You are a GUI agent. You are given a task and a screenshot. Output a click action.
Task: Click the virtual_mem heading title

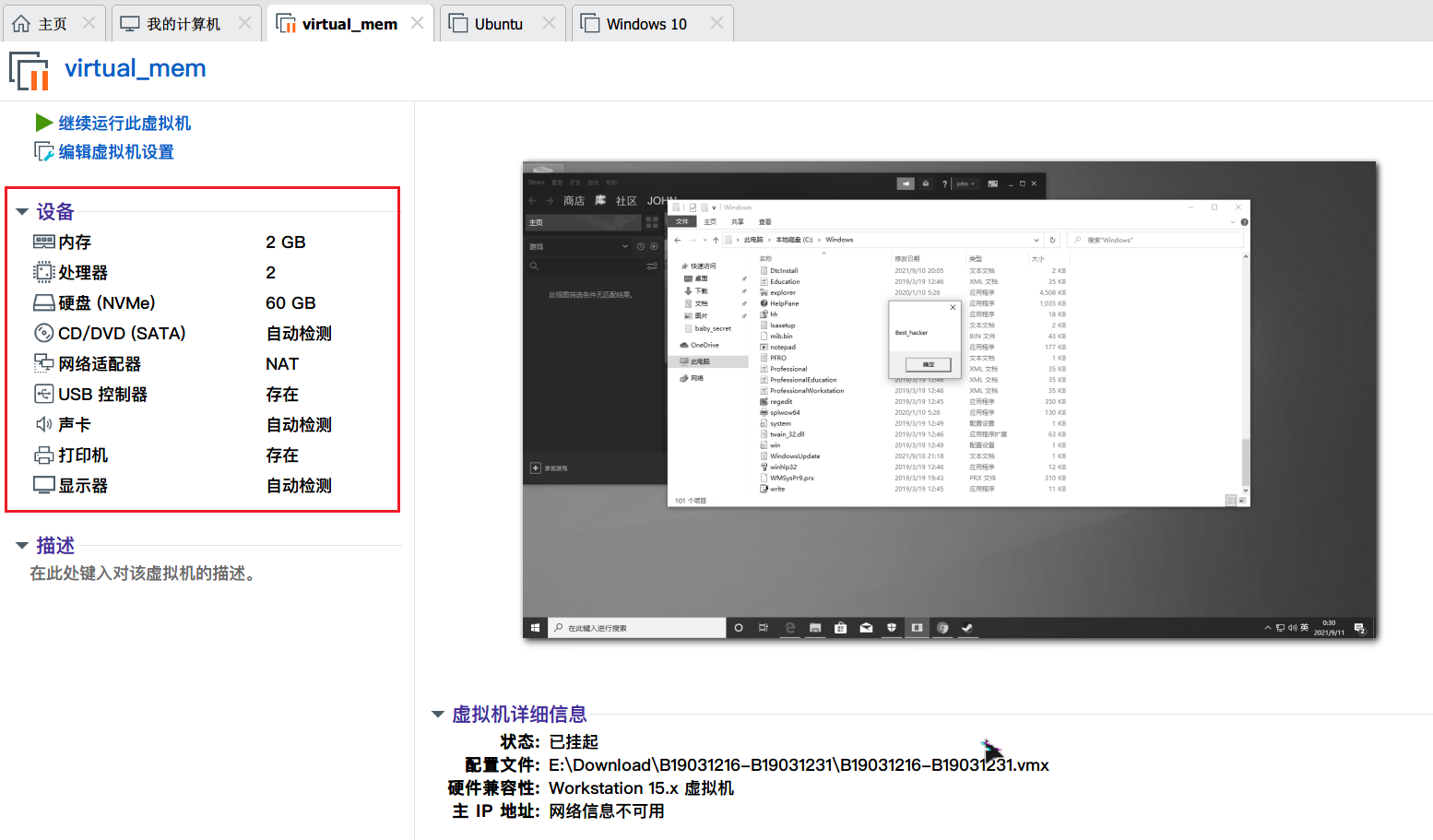(x=136, y=68)
